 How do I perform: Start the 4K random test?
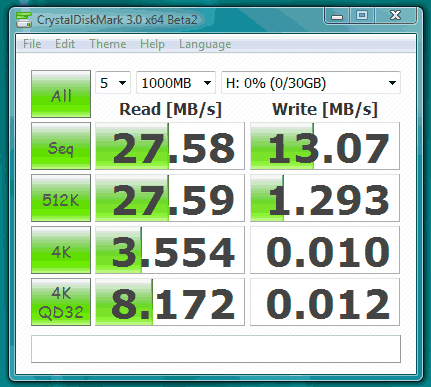pyautogui.click(x=61, y=250)
